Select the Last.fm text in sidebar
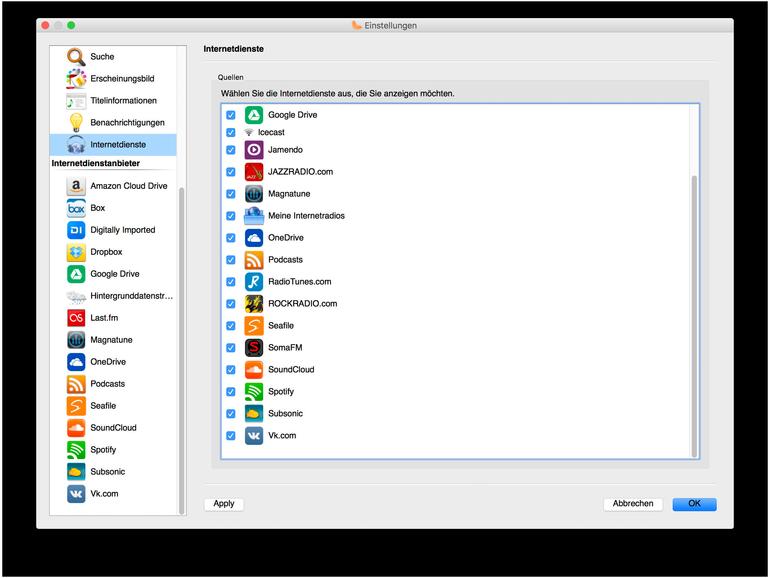This screenshot has height=578, width=770. tap(104, 318)
